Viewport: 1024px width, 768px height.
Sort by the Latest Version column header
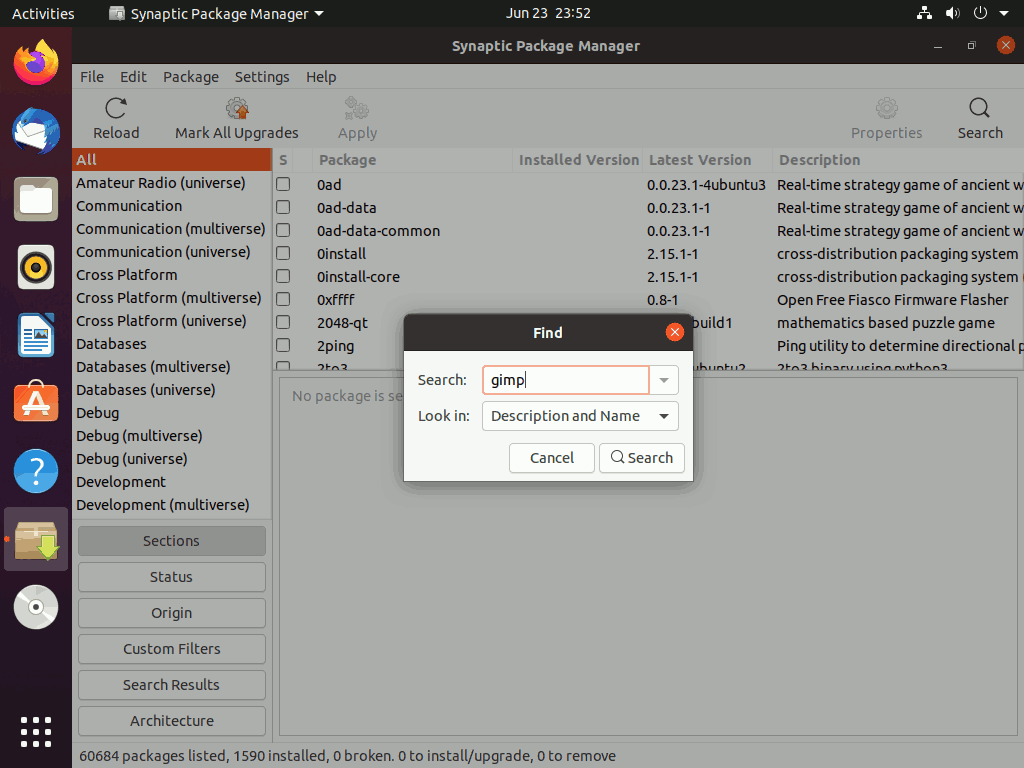[707, 160]
